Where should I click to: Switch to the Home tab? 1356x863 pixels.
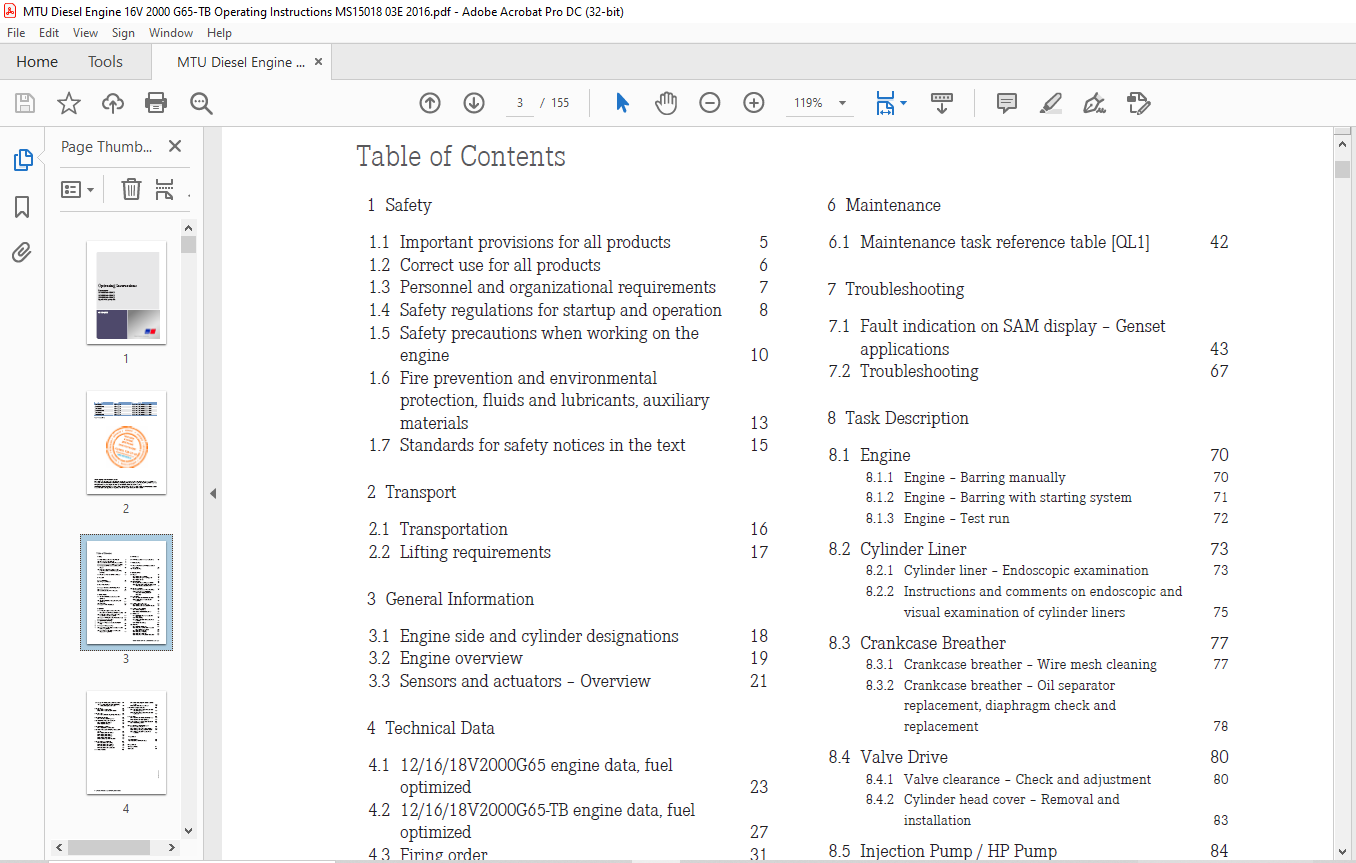tap(37, 62)
